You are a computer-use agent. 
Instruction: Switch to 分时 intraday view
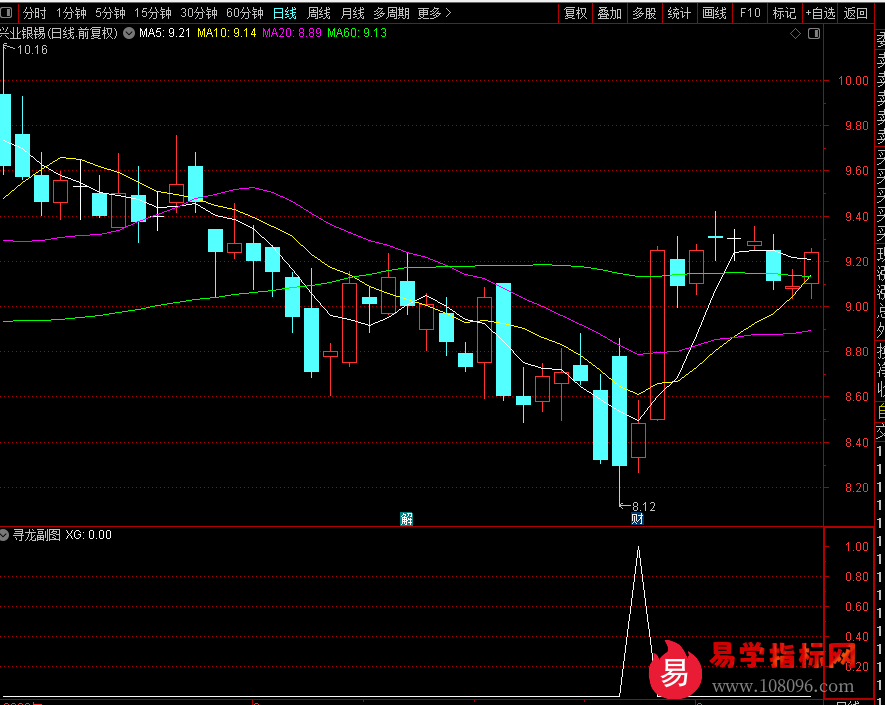34,13
